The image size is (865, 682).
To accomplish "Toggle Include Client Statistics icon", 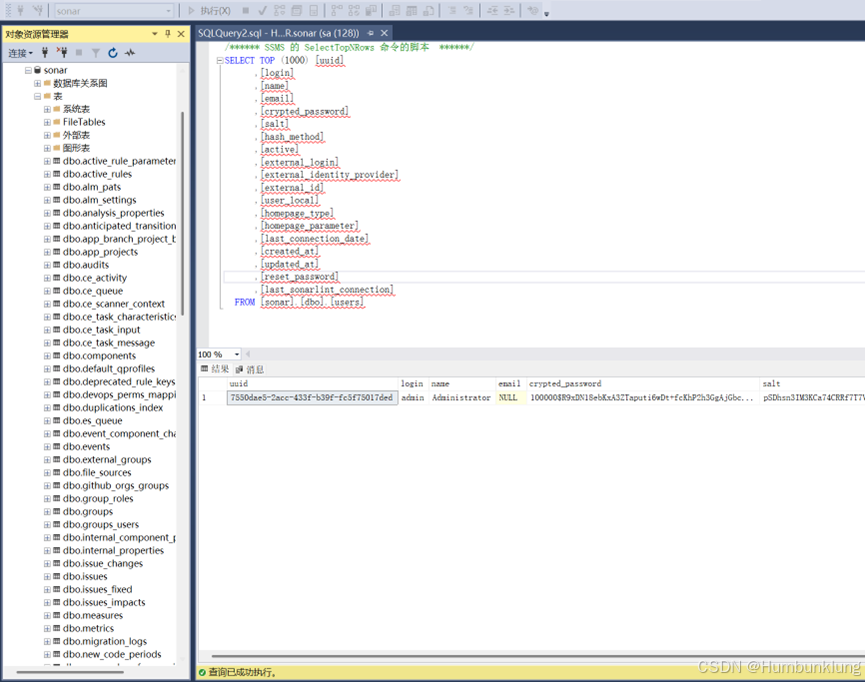I will 371,10.
